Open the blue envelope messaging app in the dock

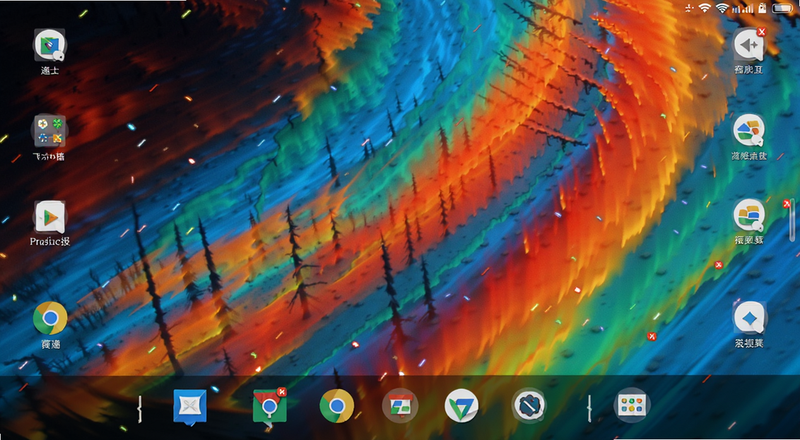pos(190,407)
